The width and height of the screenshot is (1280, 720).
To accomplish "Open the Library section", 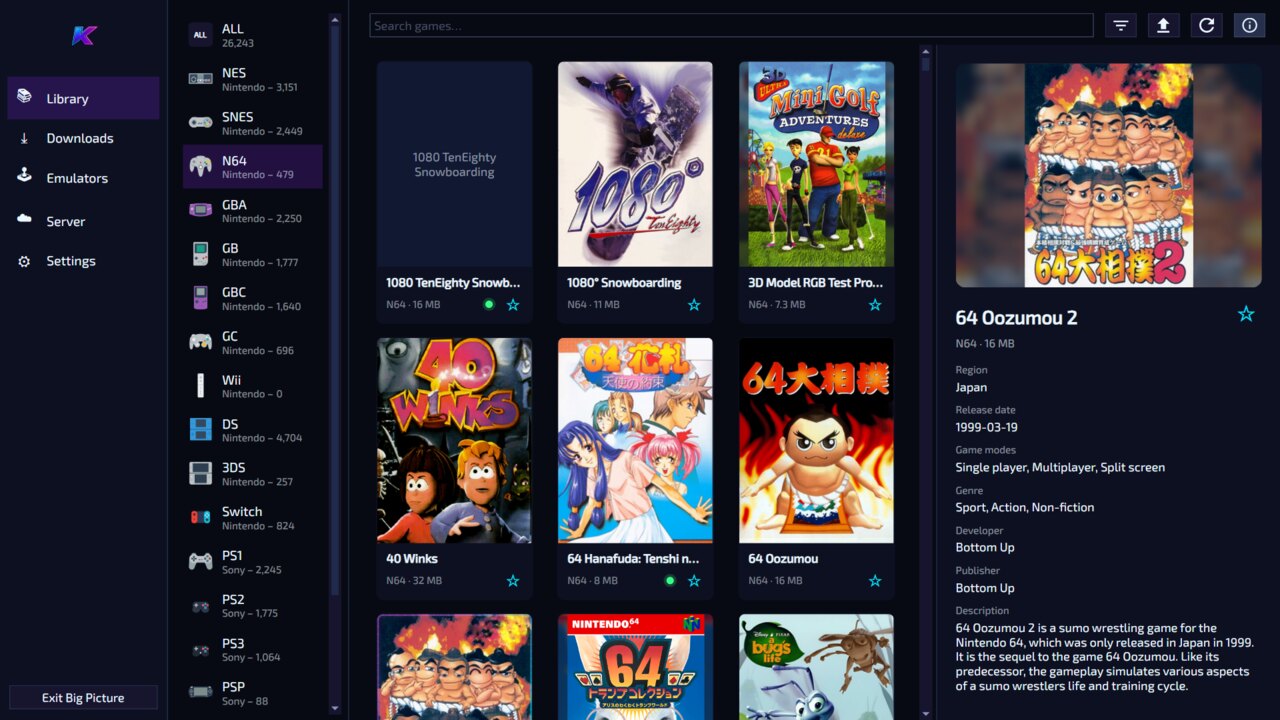I will [83, 98].
